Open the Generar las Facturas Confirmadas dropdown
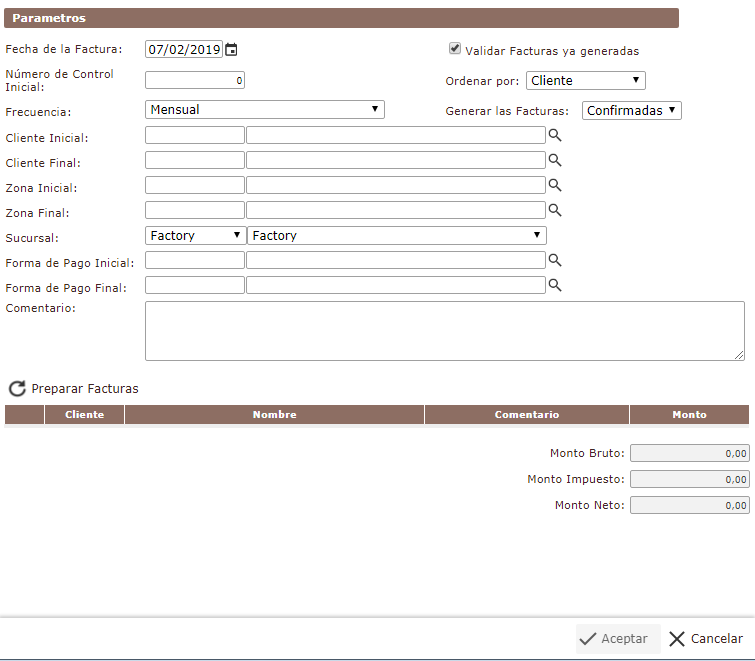This screenshot has height=661, width=755. tap(631, 111)
